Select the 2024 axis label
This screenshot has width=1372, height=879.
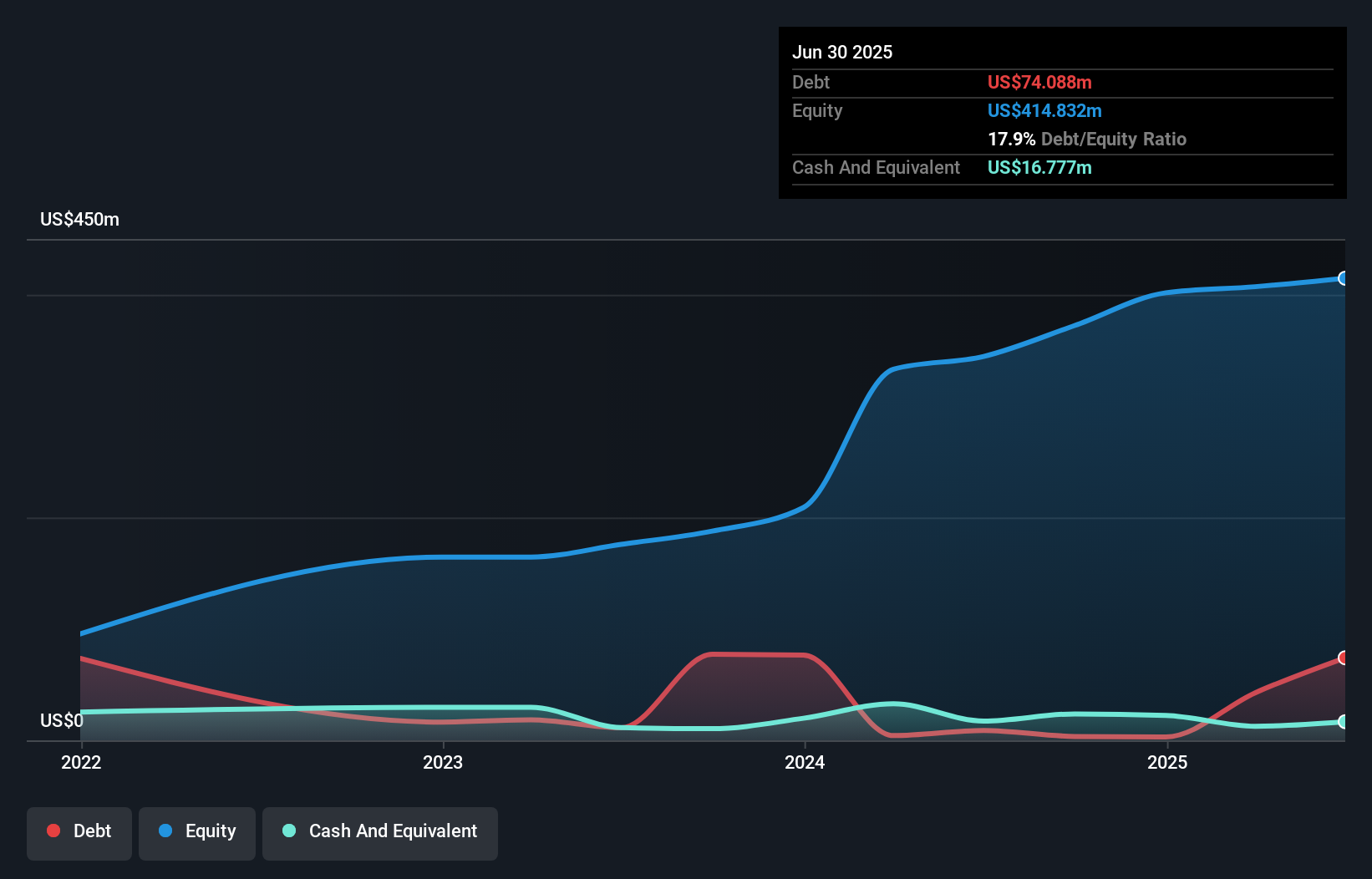click(805, 761)
